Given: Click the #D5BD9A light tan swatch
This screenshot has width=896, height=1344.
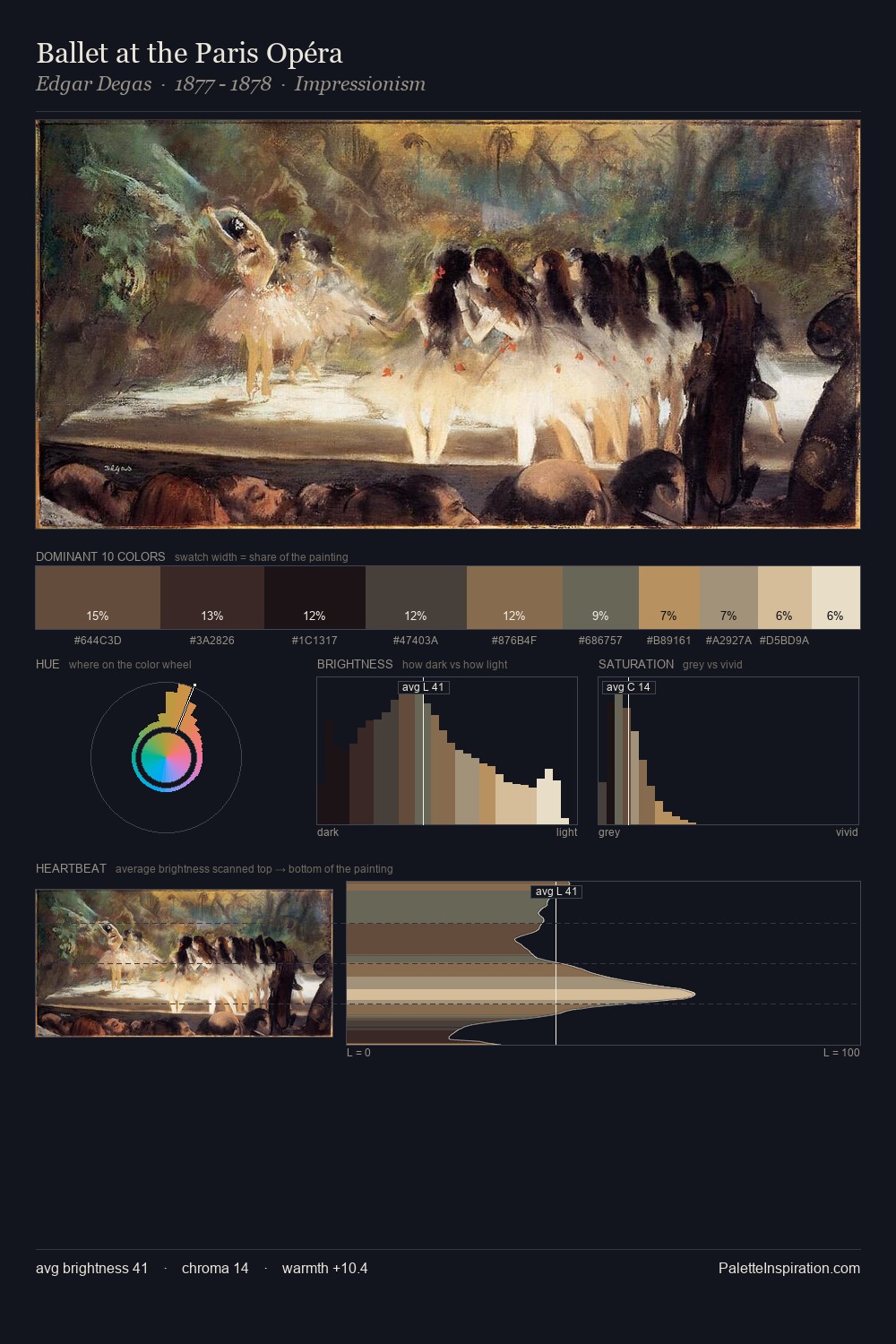Looking at the screenshot, I should click(785, 598).
